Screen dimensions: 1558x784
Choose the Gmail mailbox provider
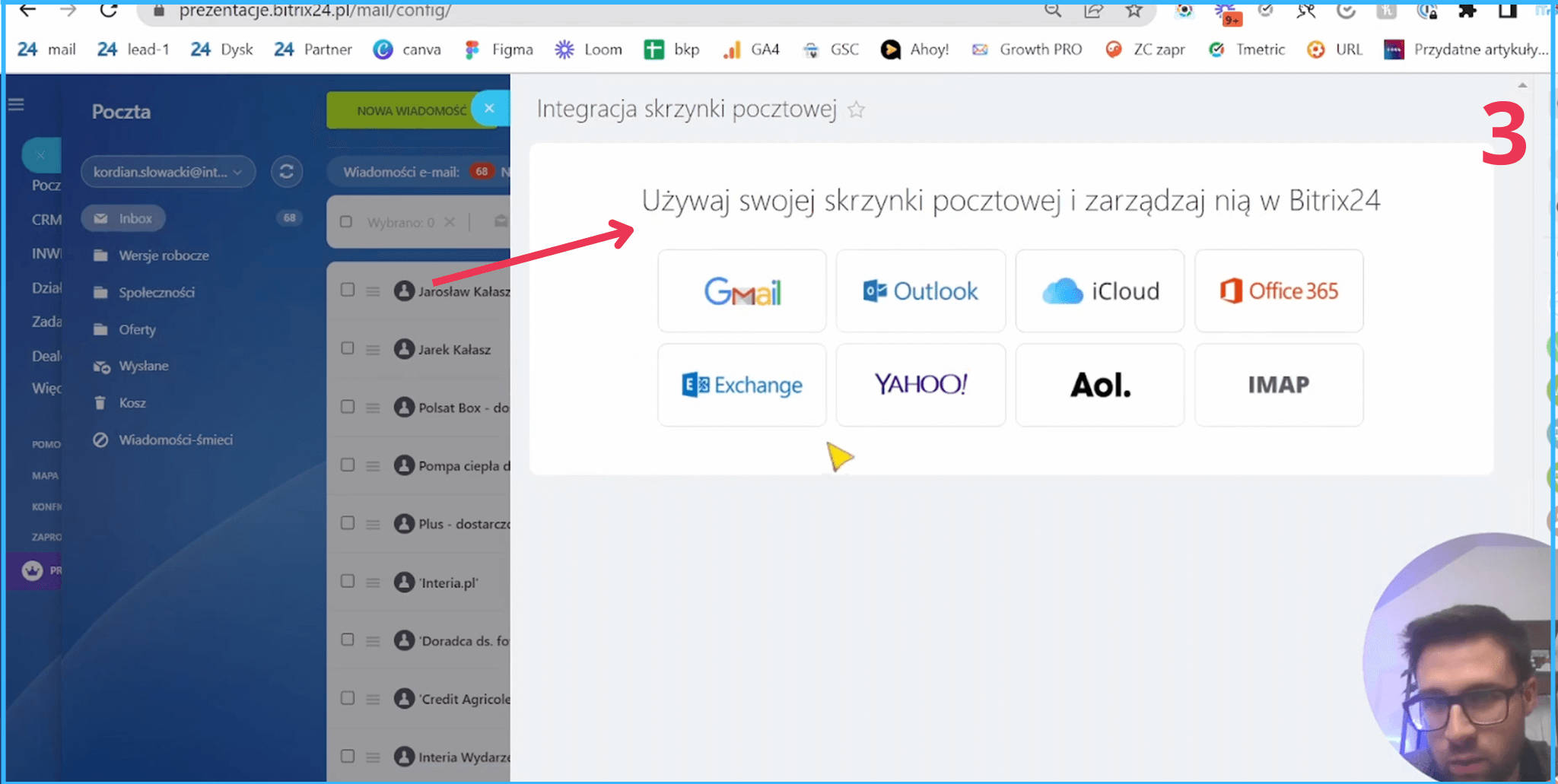(x=742, y=291)
